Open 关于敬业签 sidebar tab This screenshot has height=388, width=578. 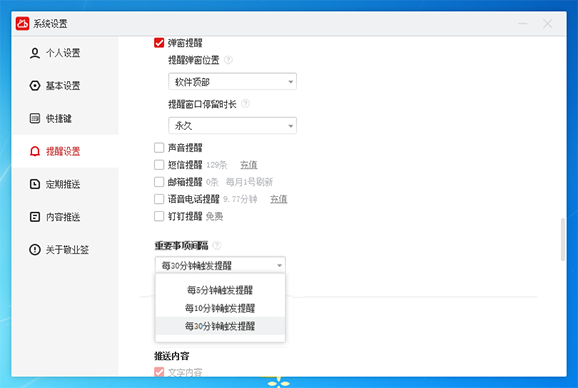point(65,250)
